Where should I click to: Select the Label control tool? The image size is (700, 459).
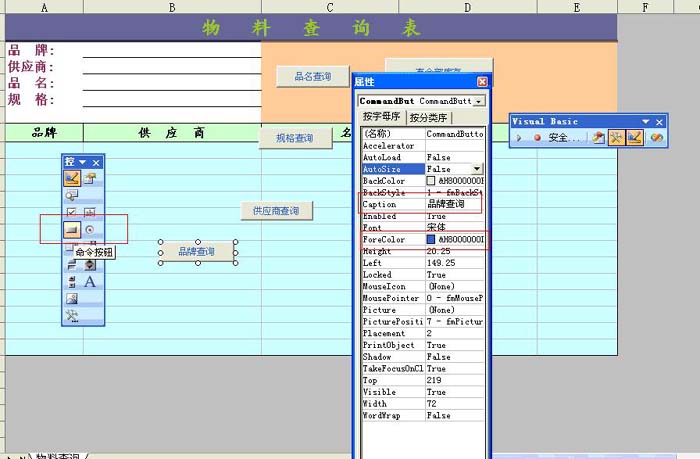coord(90,282)
